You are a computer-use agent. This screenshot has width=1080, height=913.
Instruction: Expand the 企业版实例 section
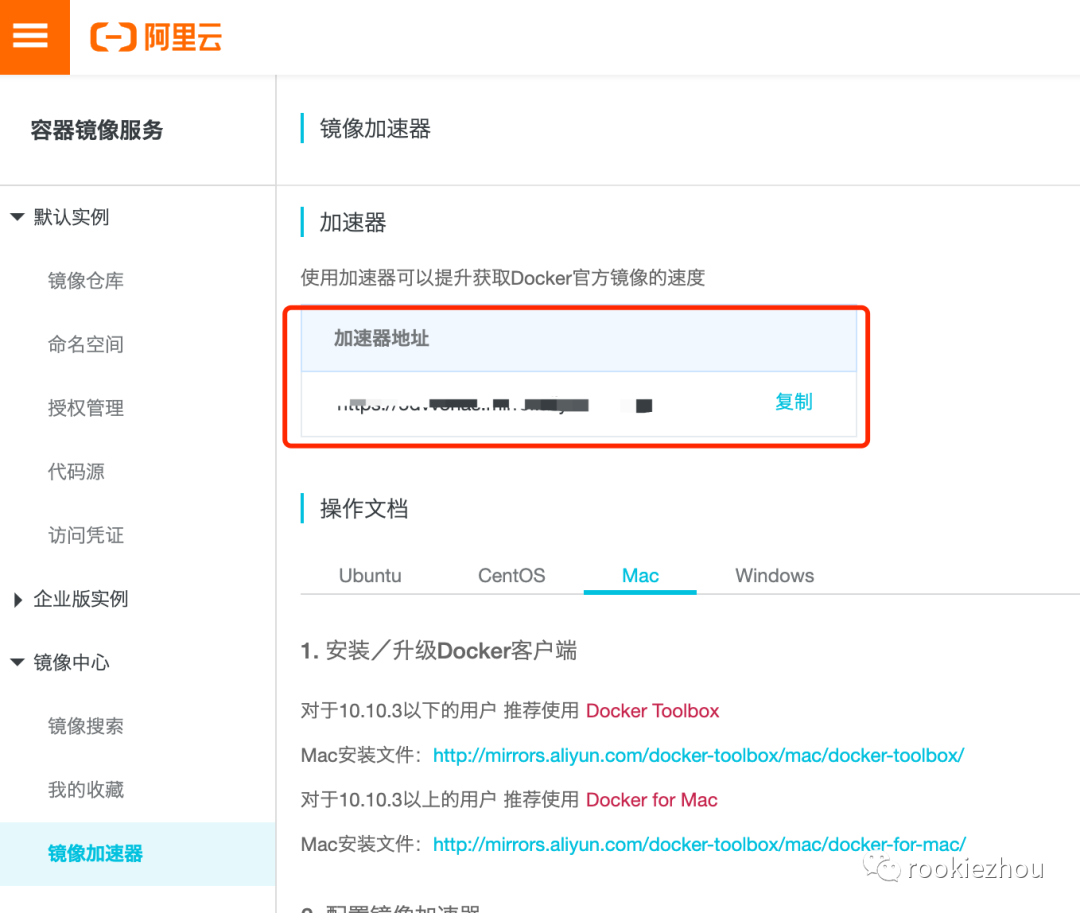coord(18,599)
